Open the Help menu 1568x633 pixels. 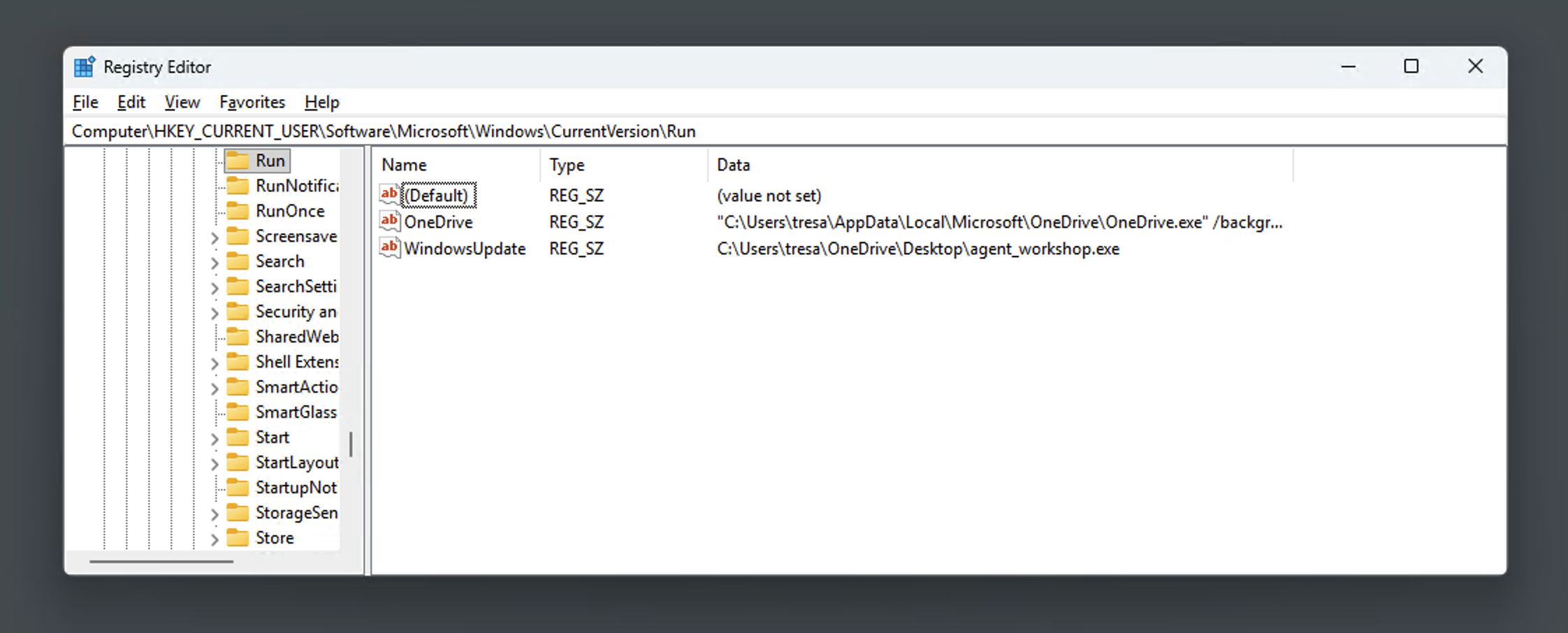[322, 102]
